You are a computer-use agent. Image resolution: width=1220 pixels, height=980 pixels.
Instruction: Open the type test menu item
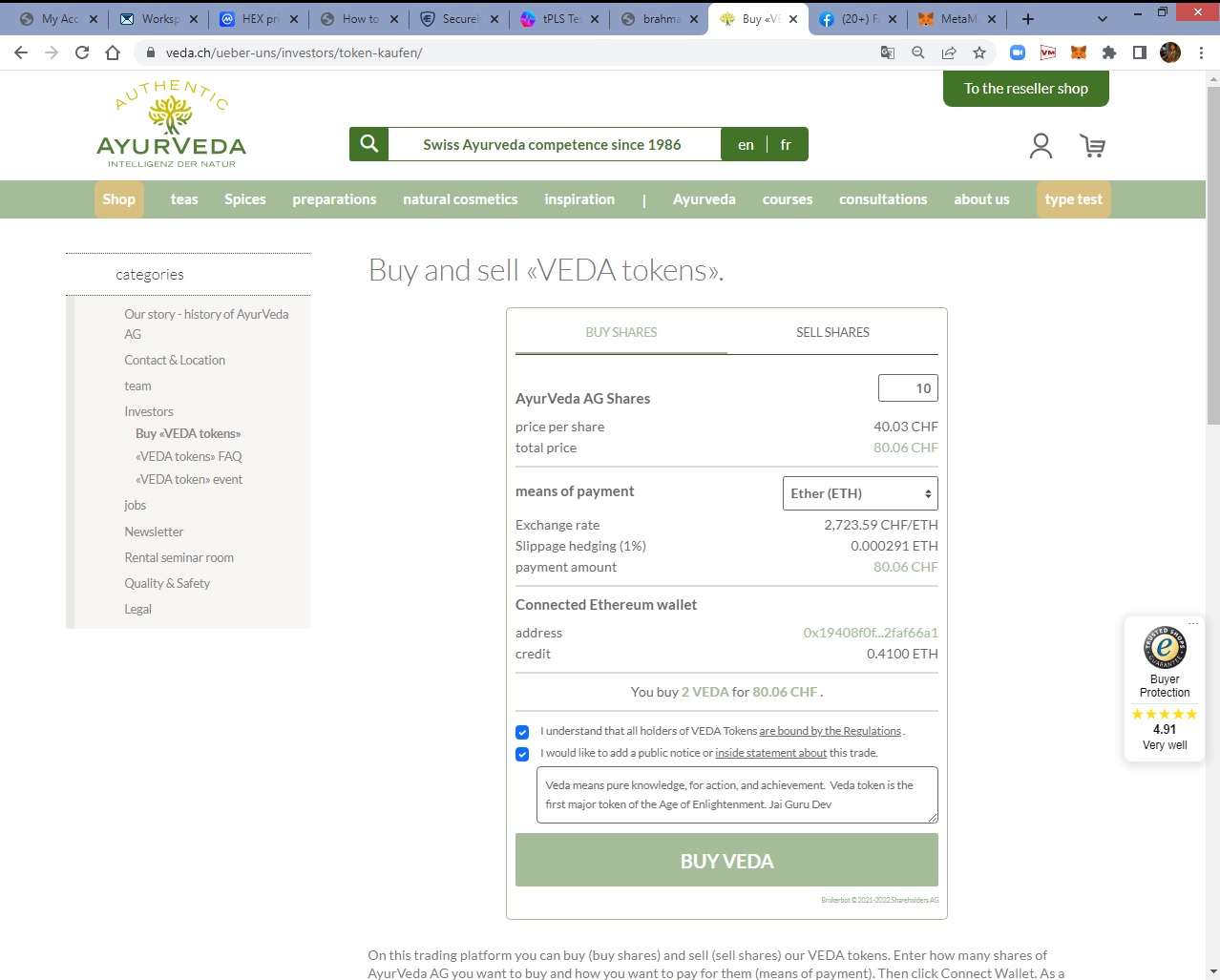pos(1073,199)
